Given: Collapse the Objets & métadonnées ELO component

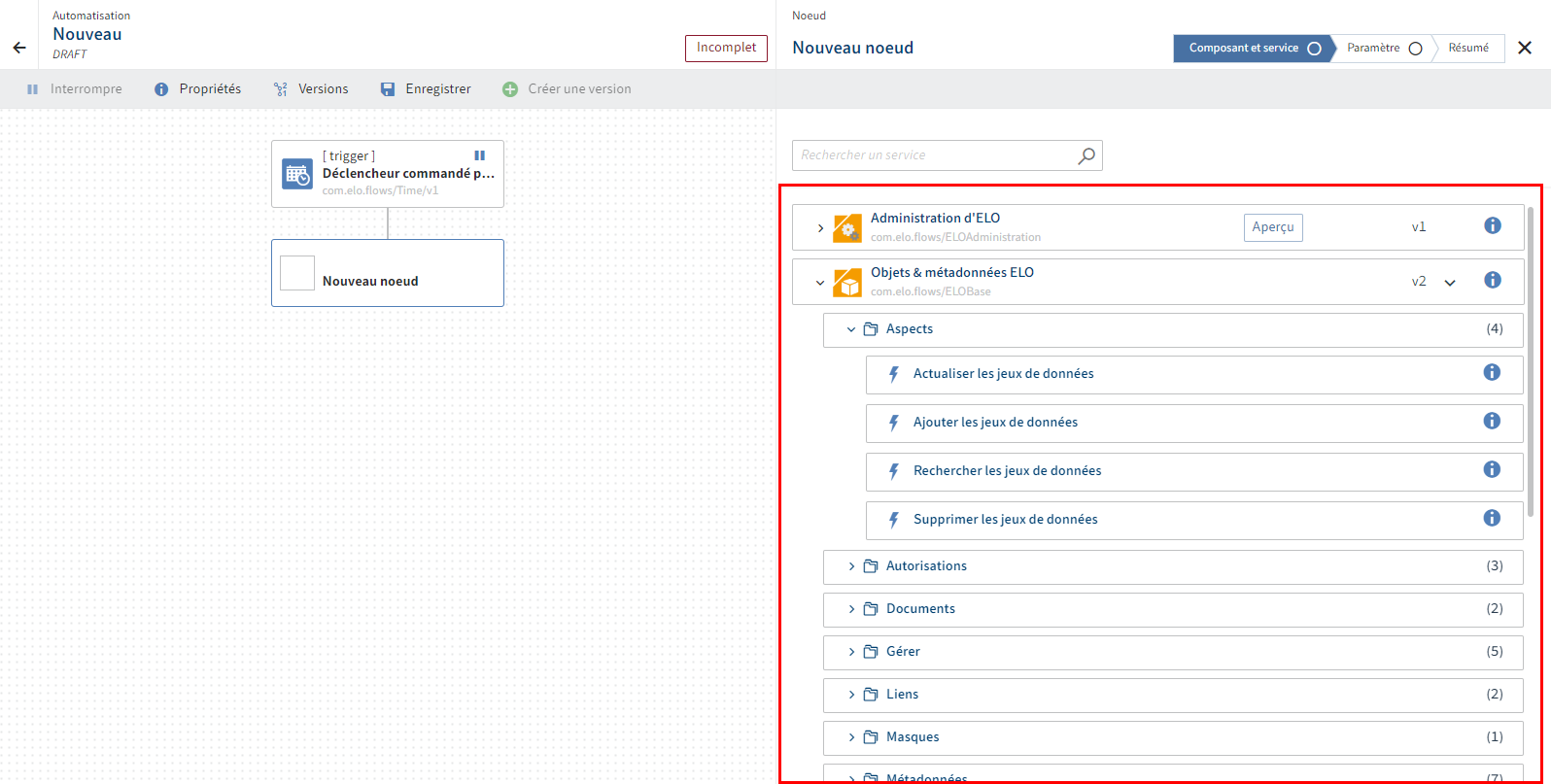Looking at the screenshot, I should point(820,283).
